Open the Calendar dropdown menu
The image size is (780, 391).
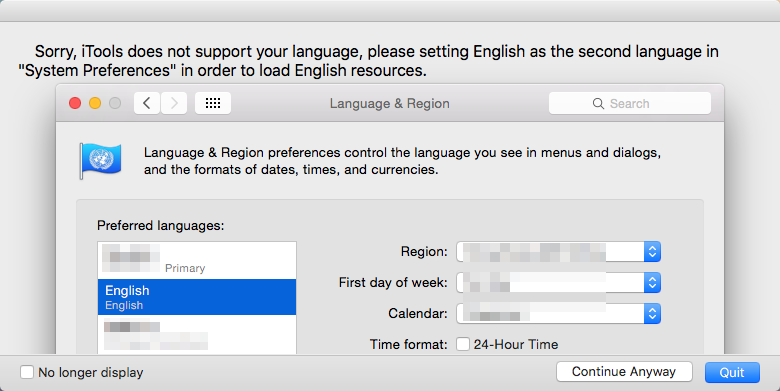pyautogui.click(x=559, y=313)
